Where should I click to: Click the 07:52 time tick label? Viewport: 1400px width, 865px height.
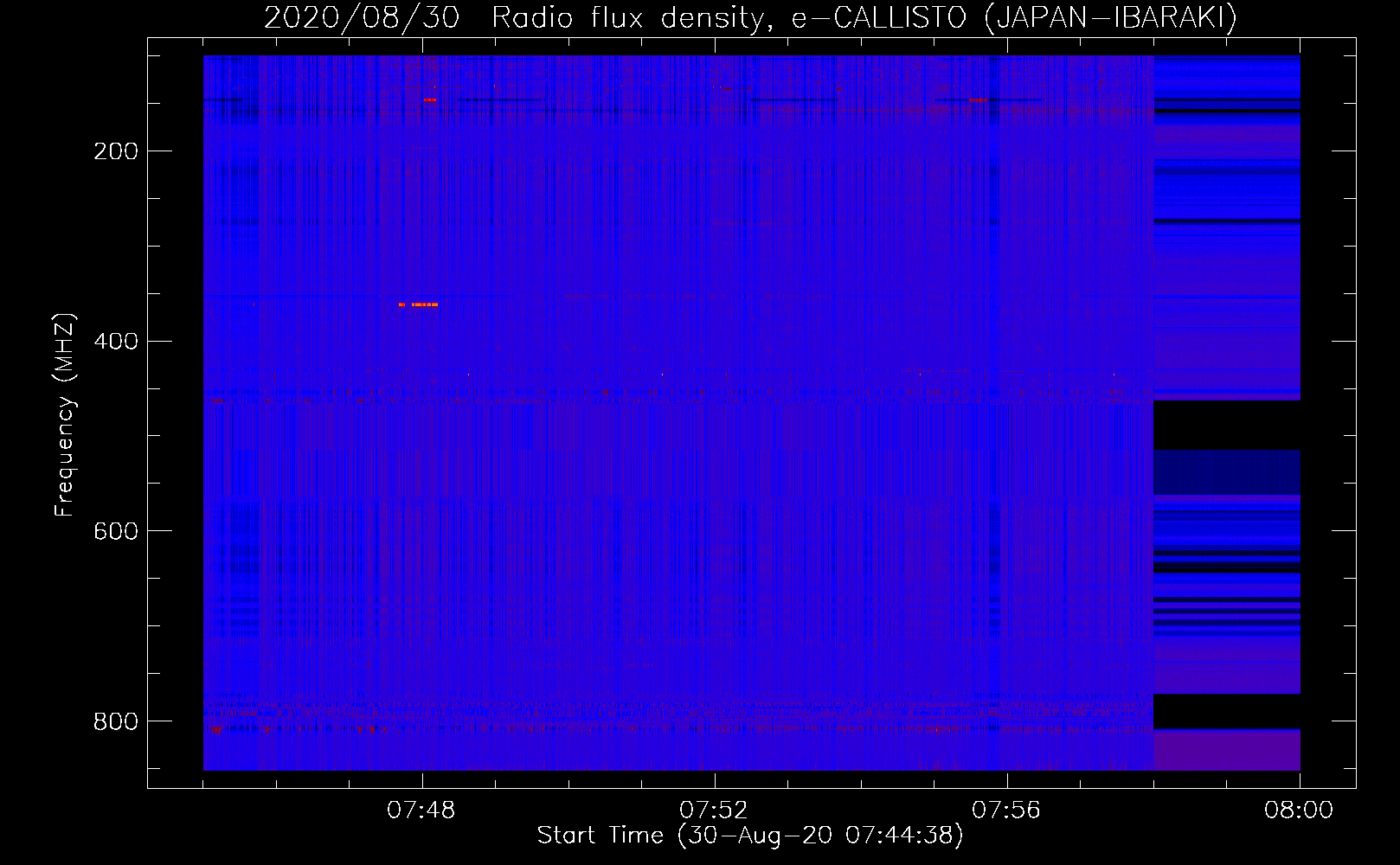(714, 811)
